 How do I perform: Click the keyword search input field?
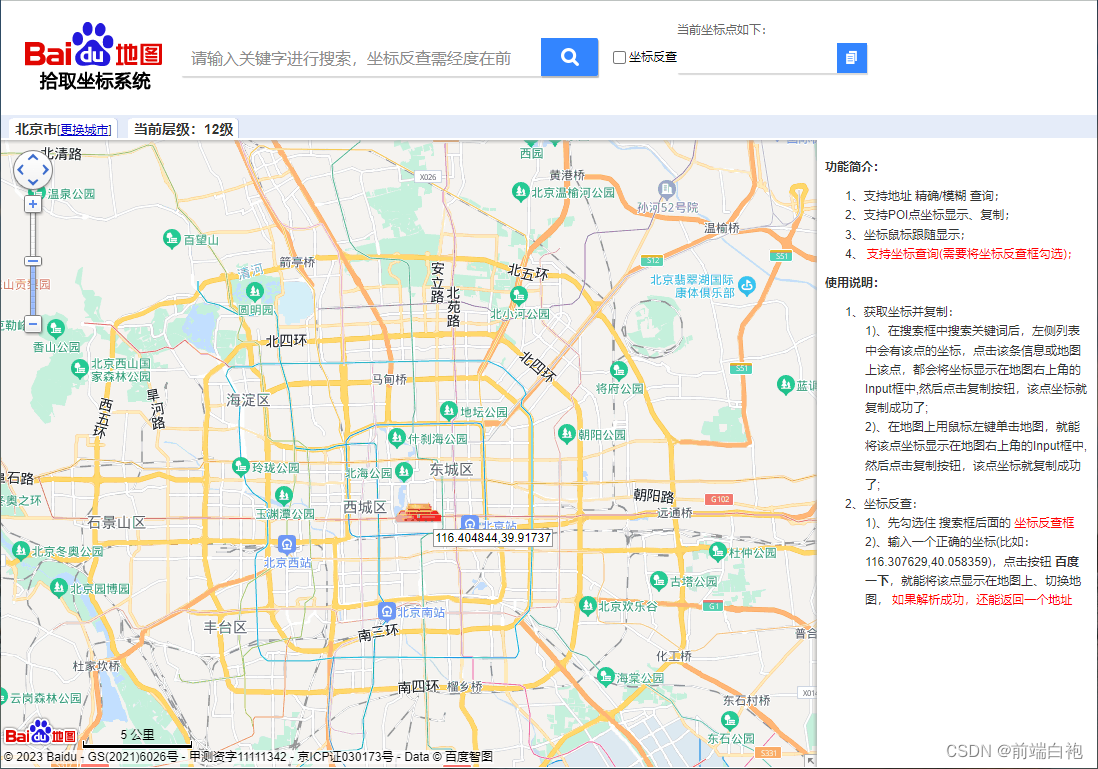(361, 58)
